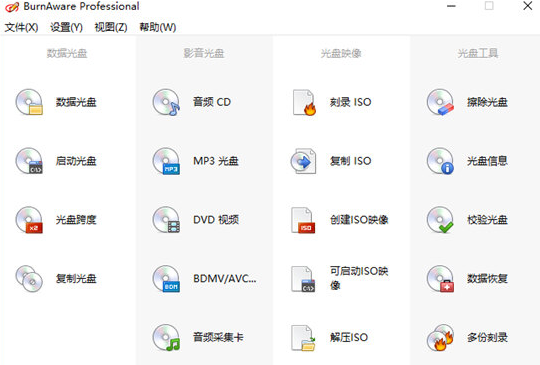Select the Span Disc (光盘跨度) x2 icon
This screenshot has width=540, height=365.
coord(29,220)
